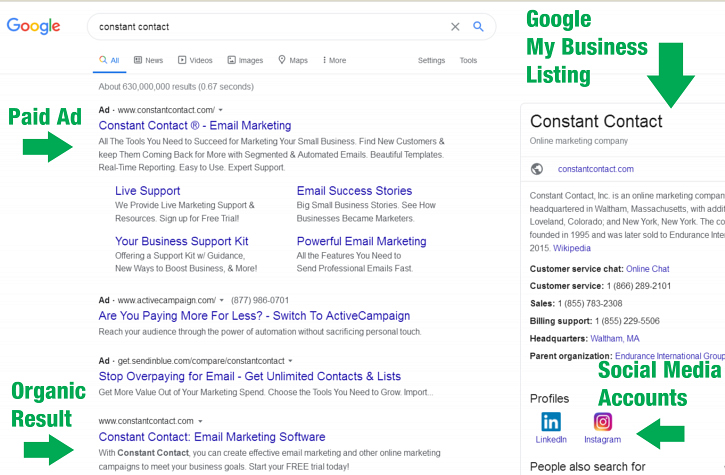
Task: Open the LinkedIn profile icon
Action: [551, 422]
